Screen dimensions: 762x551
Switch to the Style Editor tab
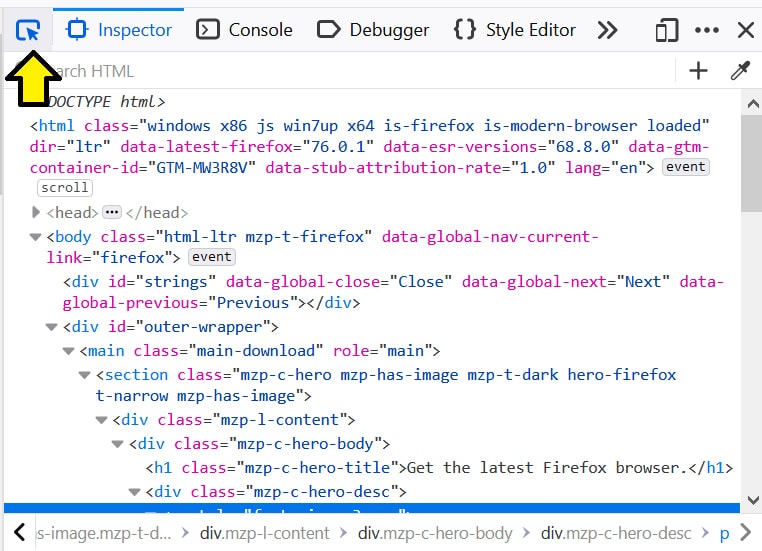point(514,30)
